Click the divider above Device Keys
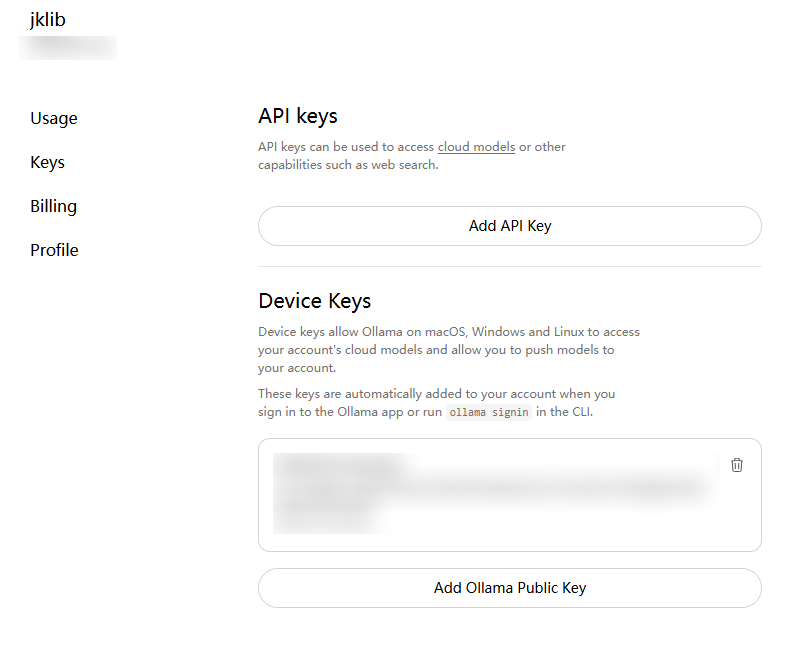The image size is (808, 647). point(510,267)
